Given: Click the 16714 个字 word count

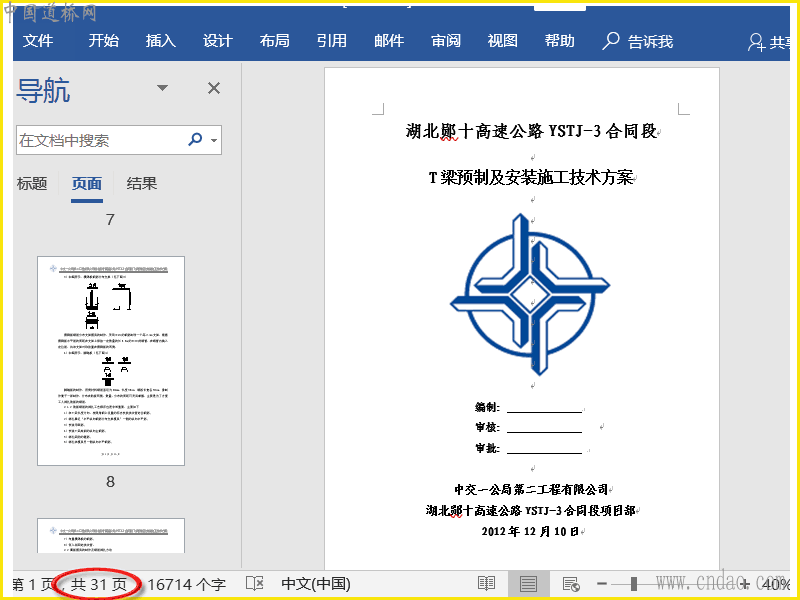Looking at the screenshot, I should 186,584.
